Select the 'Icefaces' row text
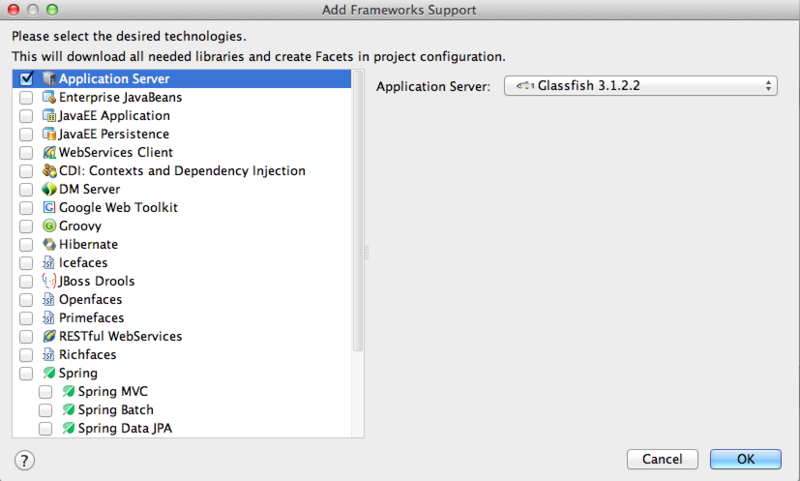Viewport: 800px width, 481px height. pos(83,263)
